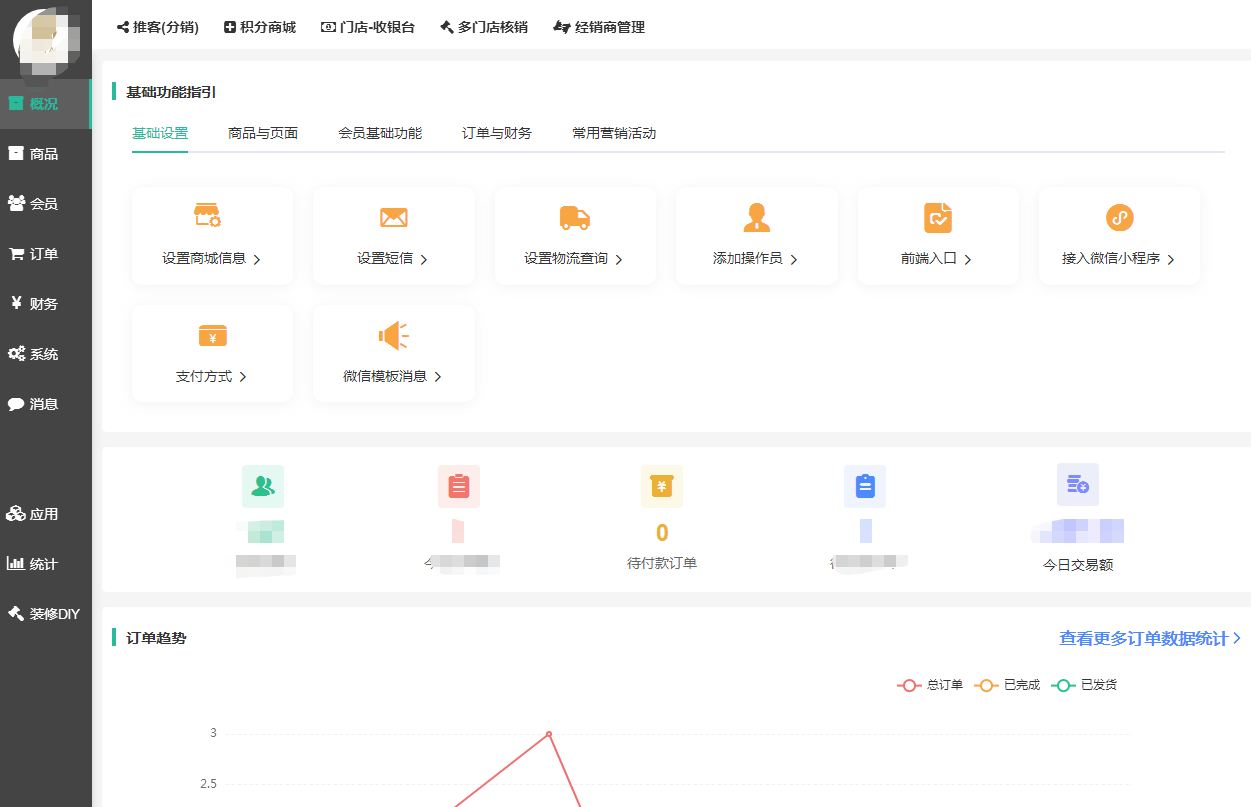Click the 待付款订单 label

[x=662, y=563]
